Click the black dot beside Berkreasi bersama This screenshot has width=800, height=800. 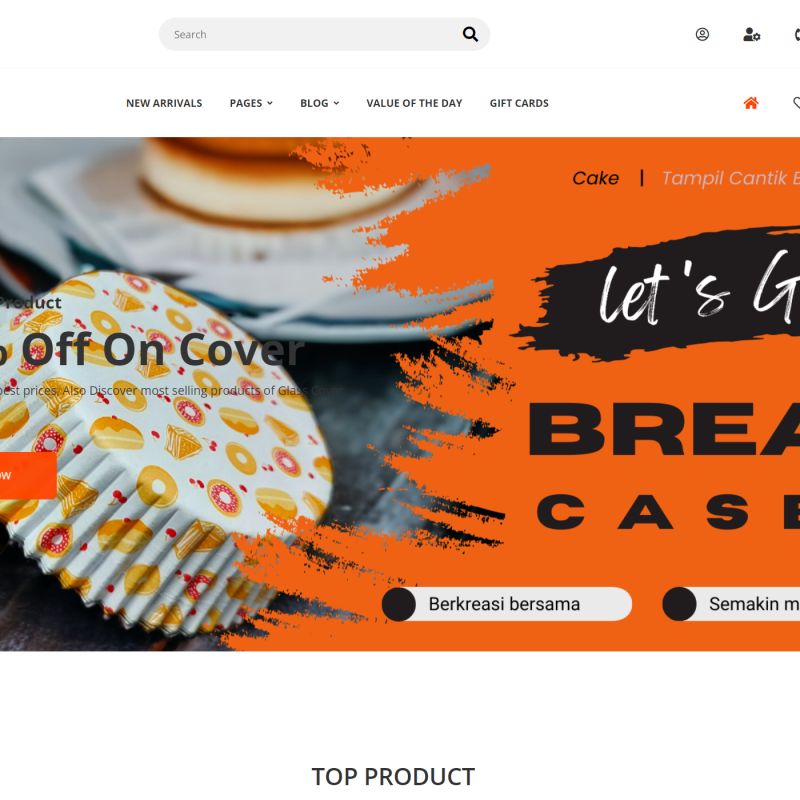click(399, 604)
